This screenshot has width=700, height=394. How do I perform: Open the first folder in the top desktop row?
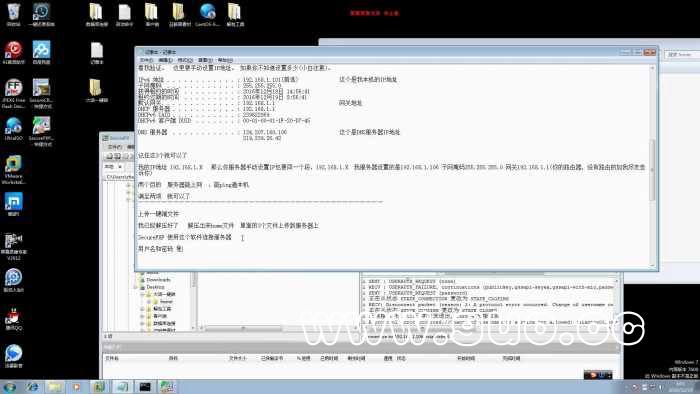click(96, 14)
